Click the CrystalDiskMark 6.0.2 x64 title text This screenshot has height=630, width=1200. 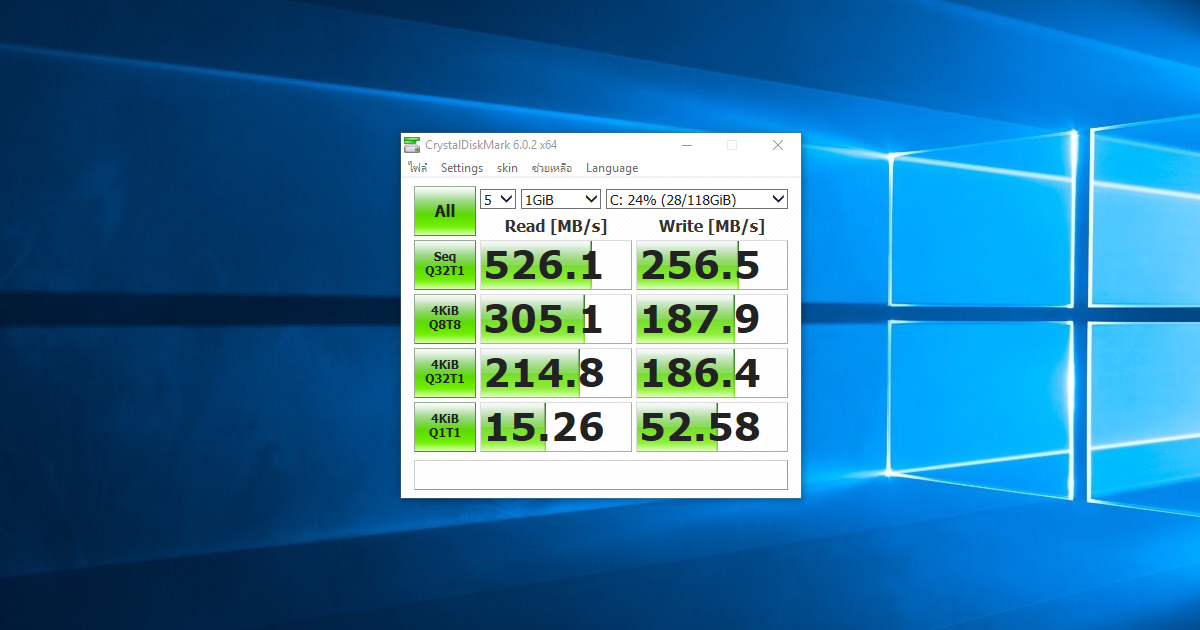coord(491,145)
